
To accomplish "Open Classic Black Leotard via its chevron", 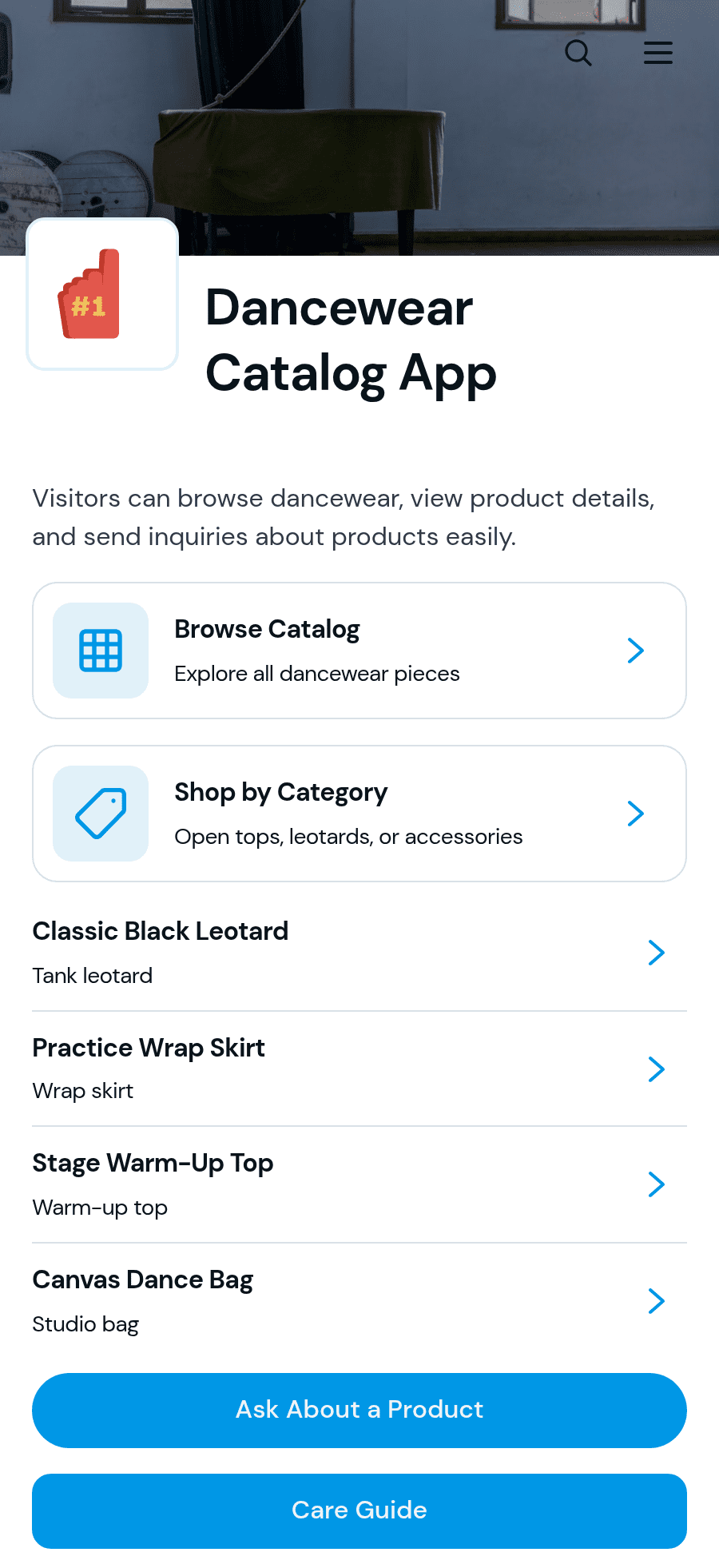I will (x=657, y=953).
